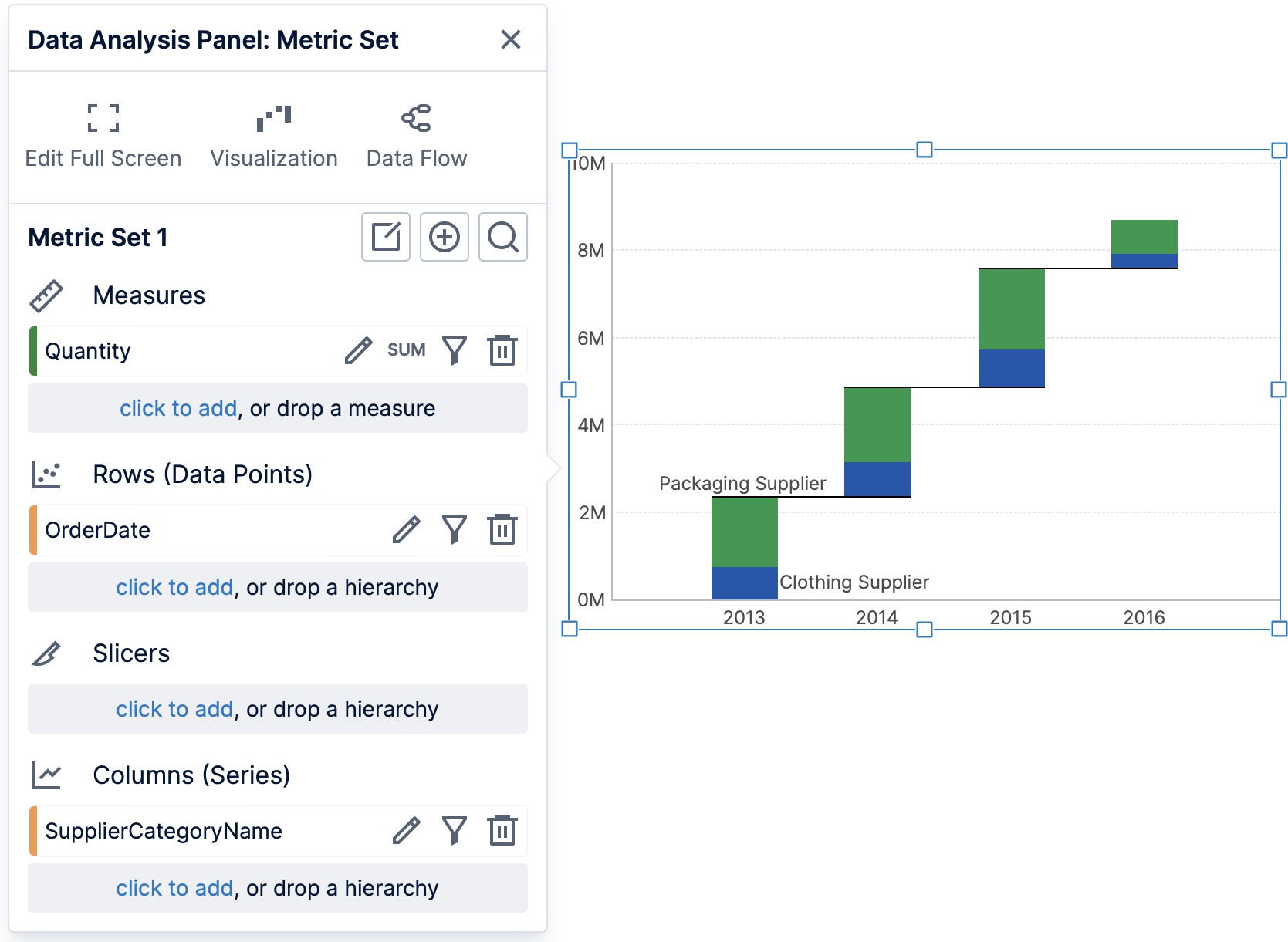The image size is (1288, 942).
Task: Add a Slicers hierarchy via click to add
Action: coord(174,708)
